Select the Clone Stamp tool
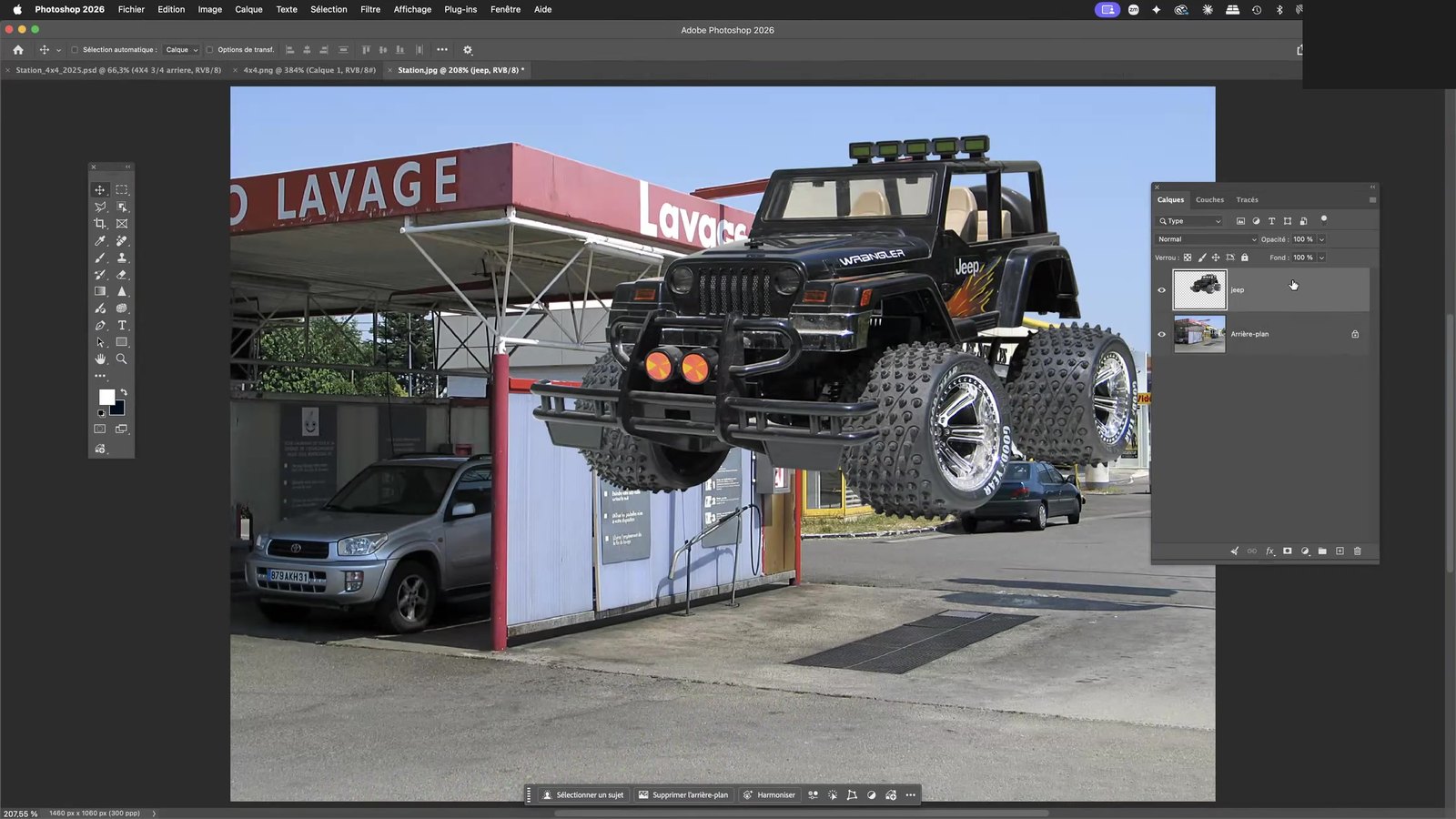This screenshot has height=819, width=1456. [121, 258]
